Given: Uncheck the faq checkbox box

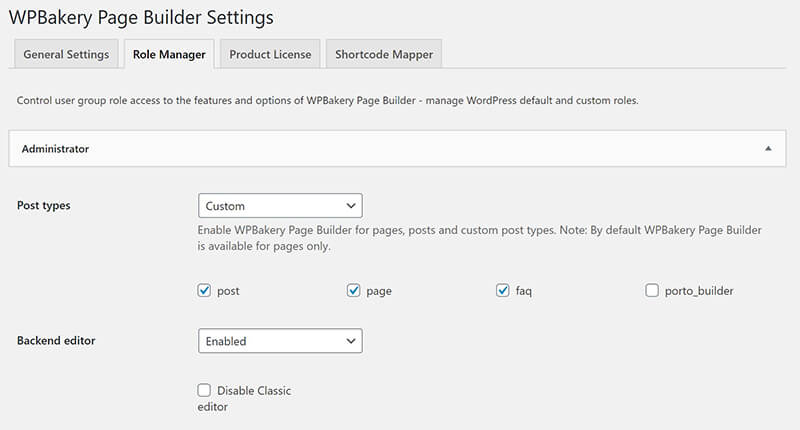Looking at the screenshot, I should point(502,291).
